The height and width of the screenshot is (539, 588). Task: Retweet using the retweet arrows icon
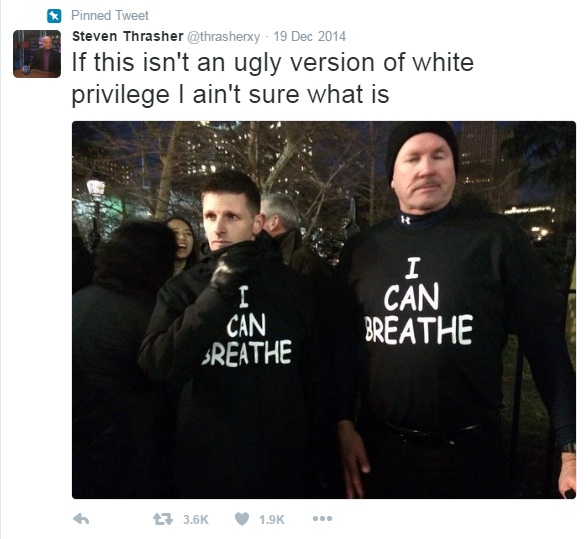point(163,519)
